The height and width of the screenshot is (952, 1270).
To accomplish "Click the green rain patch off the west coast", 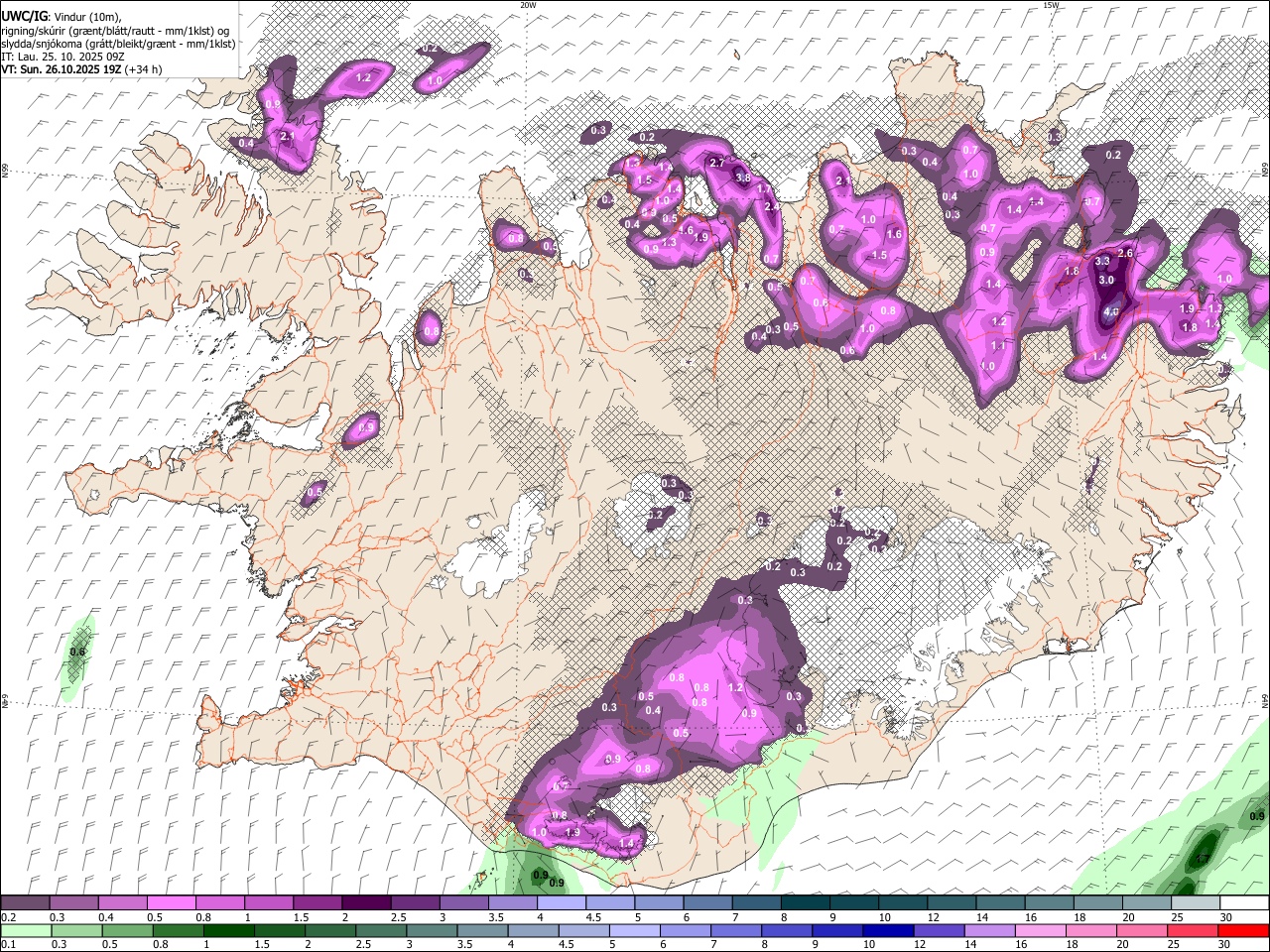I will (77, 656).
